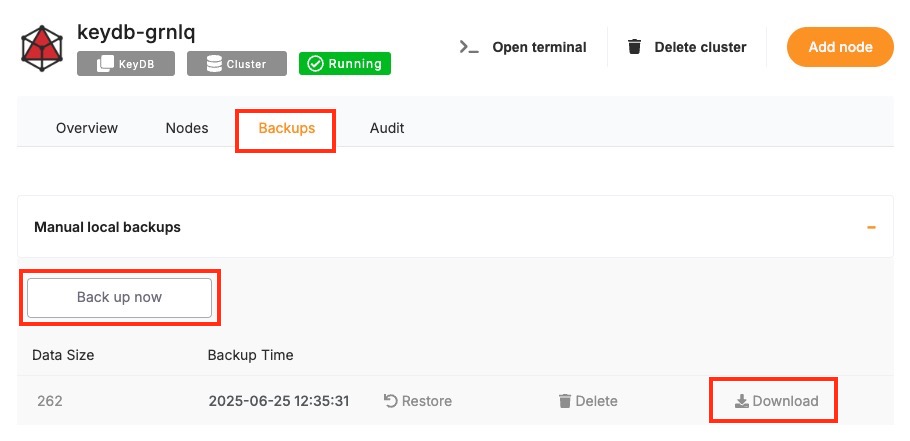
Task: Click the Manual local backups header
Action: pos(108,227)
